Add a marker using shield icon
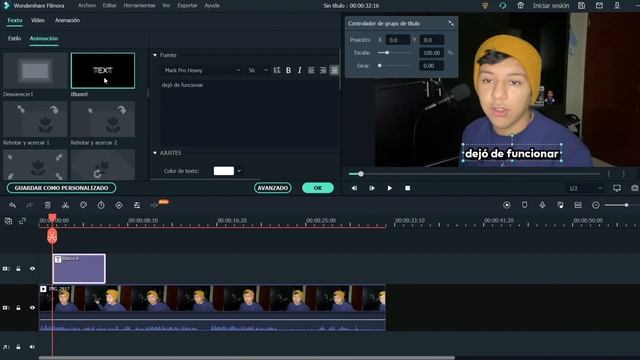The width and height of the screenshot is (640, 360). click(524, 205)
